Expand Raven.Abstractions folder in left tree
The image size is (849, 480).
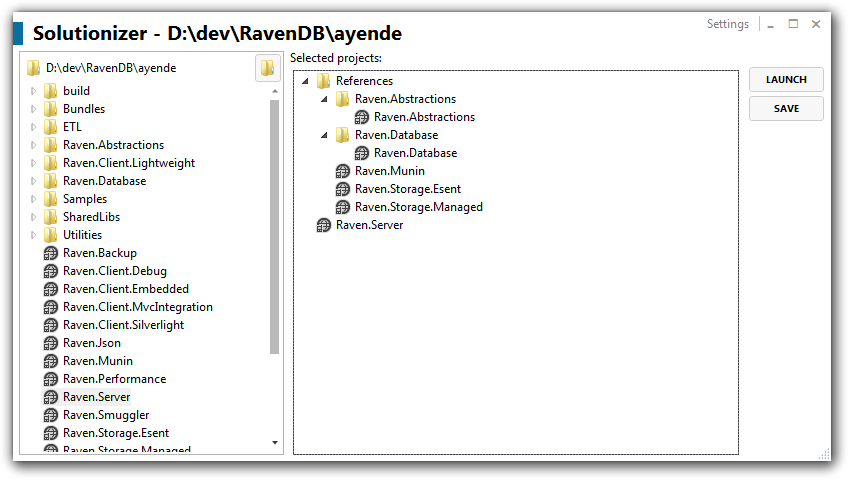[34, 145]
